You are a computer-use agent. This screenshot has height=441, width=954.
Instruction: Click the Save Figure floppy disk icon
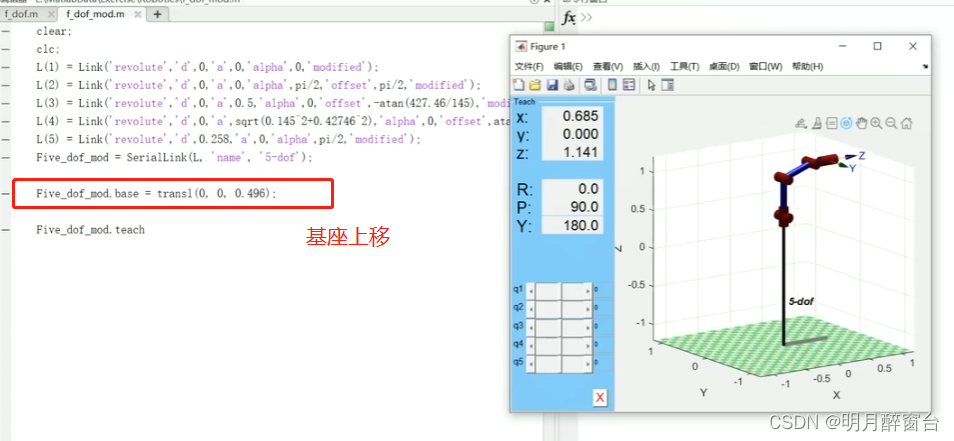[x=552, y=85]
